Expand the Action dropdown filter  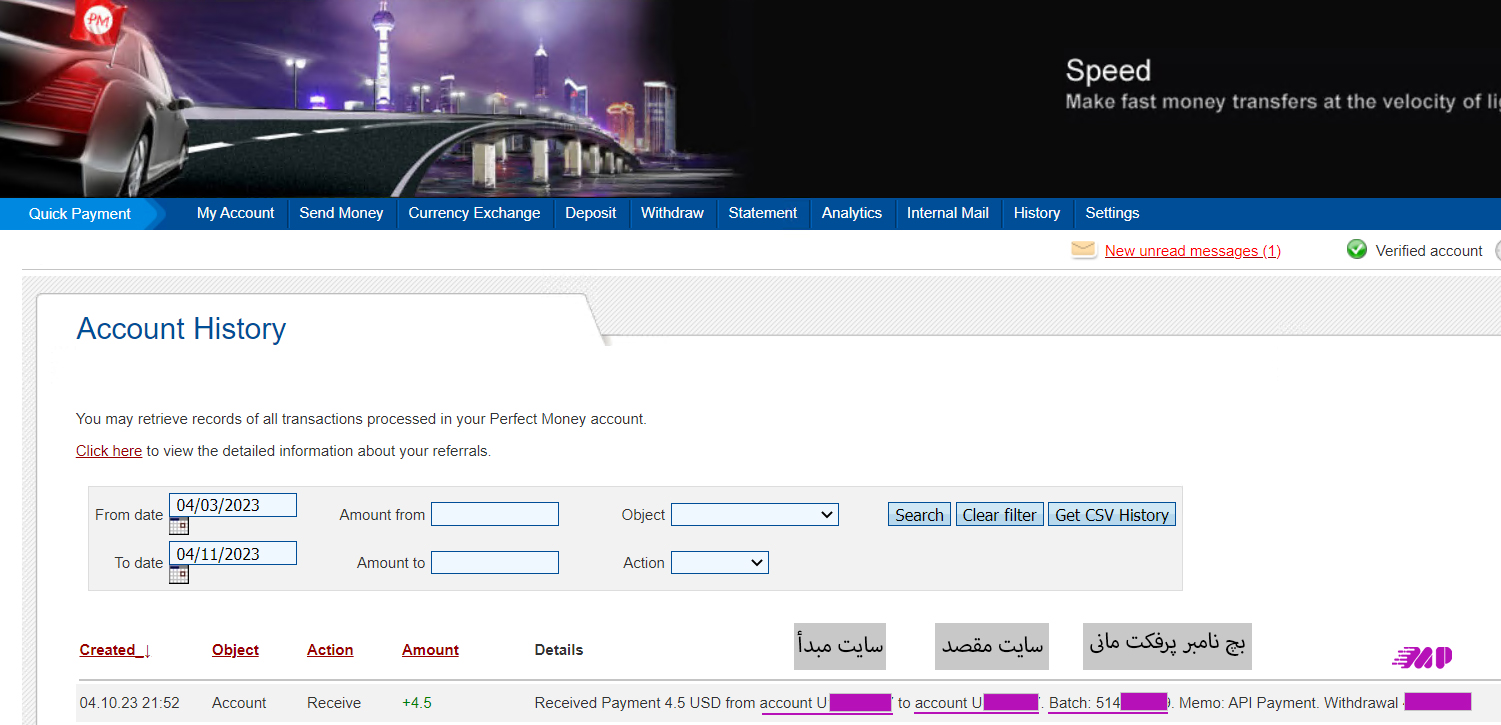click(719, 563)
